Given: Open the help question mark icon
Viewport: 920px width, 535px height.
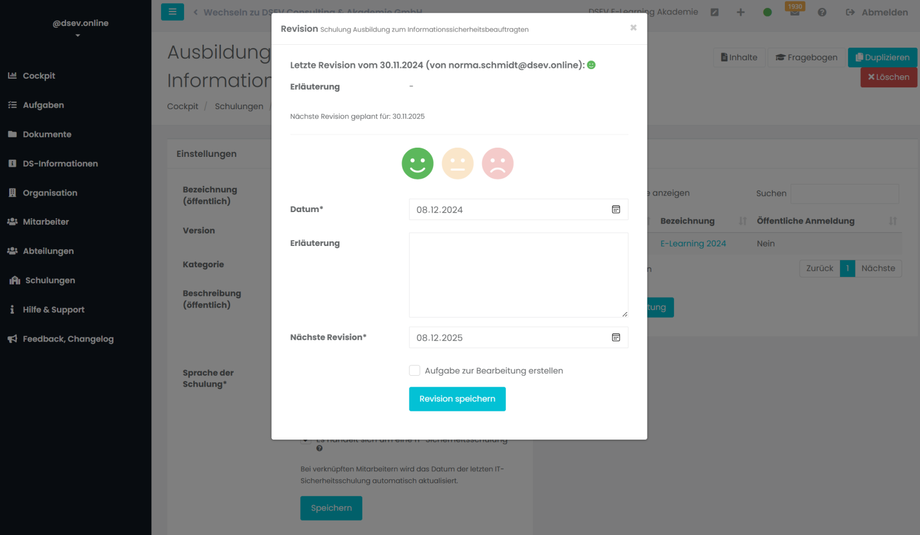Looking at the screenshot, I should point(822,13).
